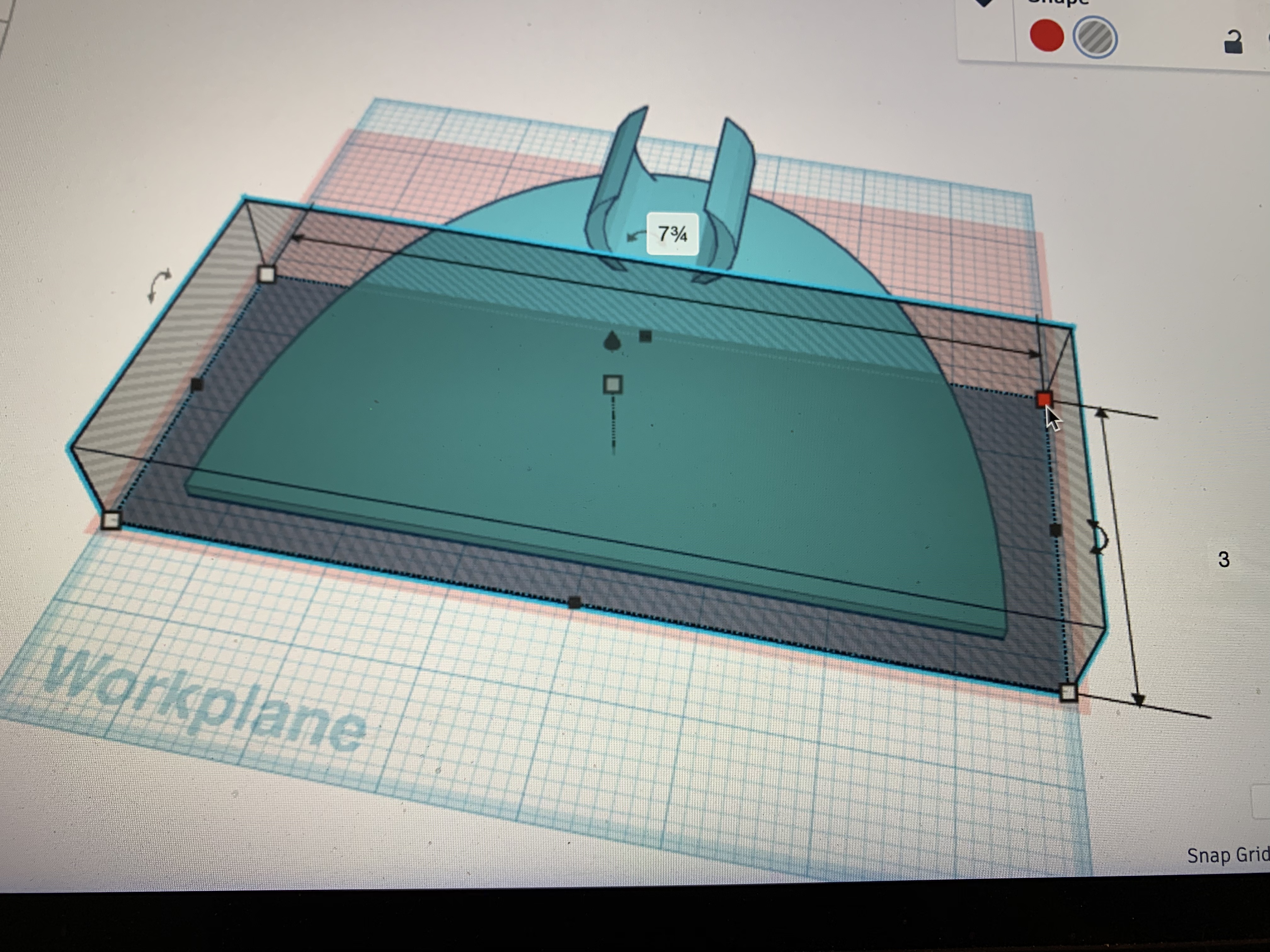Click the white bottom-left corner resize handle
The image size is (1270, 952).
[111, 520]
